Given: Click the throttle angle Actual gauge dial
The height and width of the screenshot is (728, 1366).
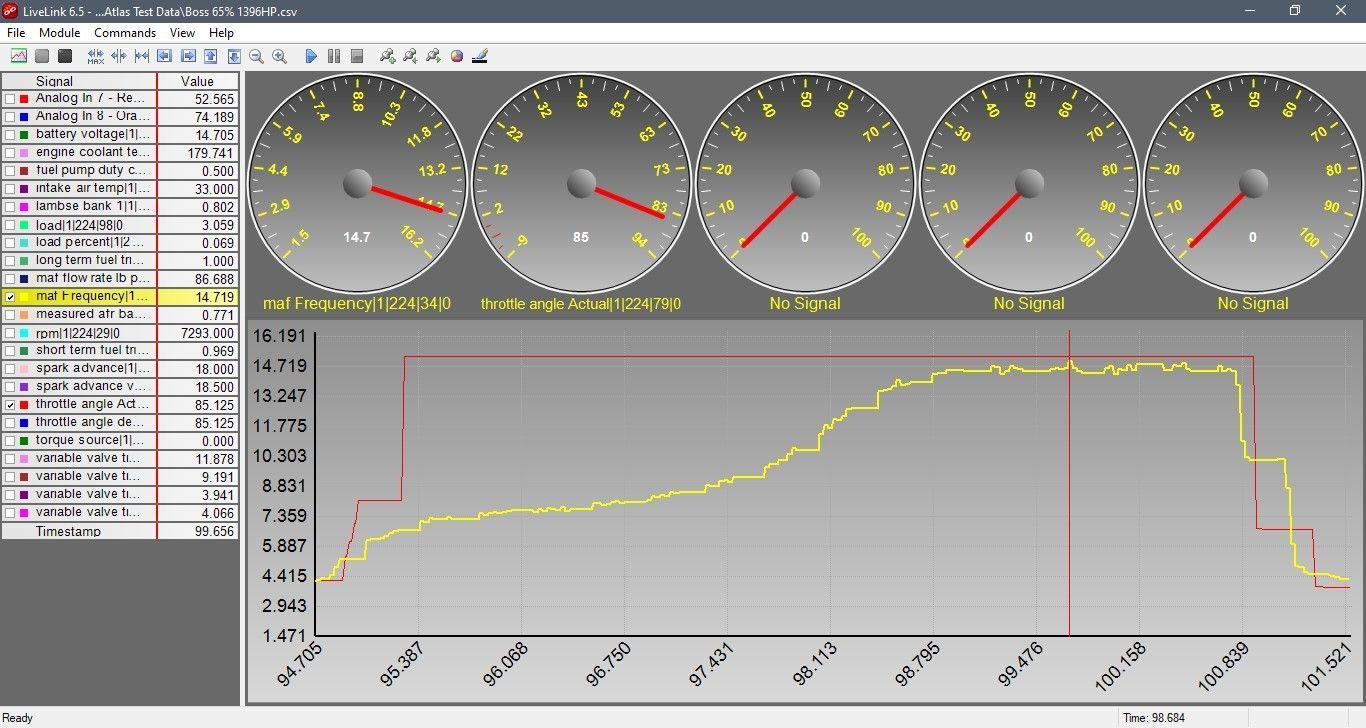Looking at the screenshot, I should 581,184.
